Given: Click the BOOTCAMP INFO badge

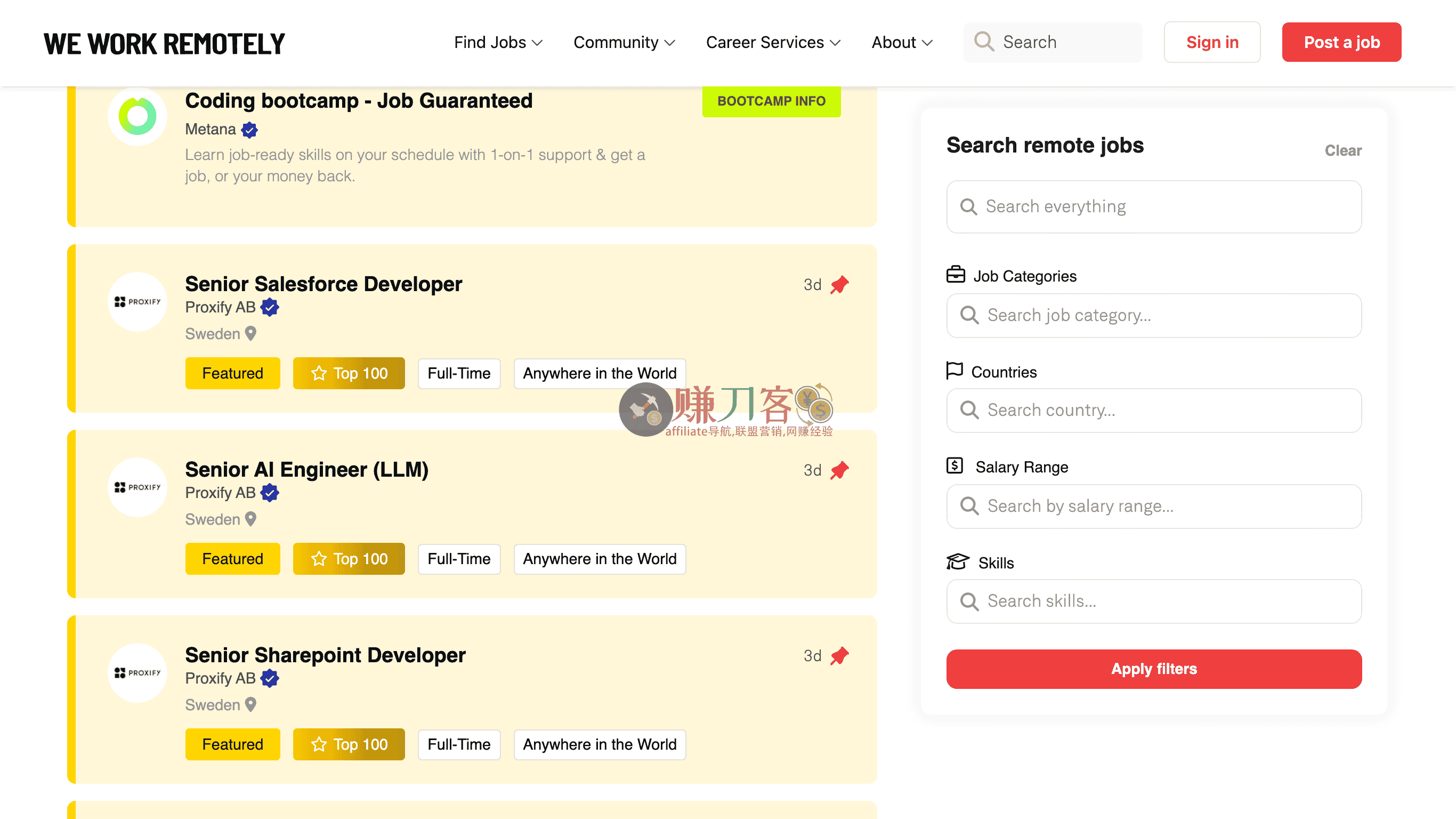Looking at the screenshot, I should (x=771, y=101).
